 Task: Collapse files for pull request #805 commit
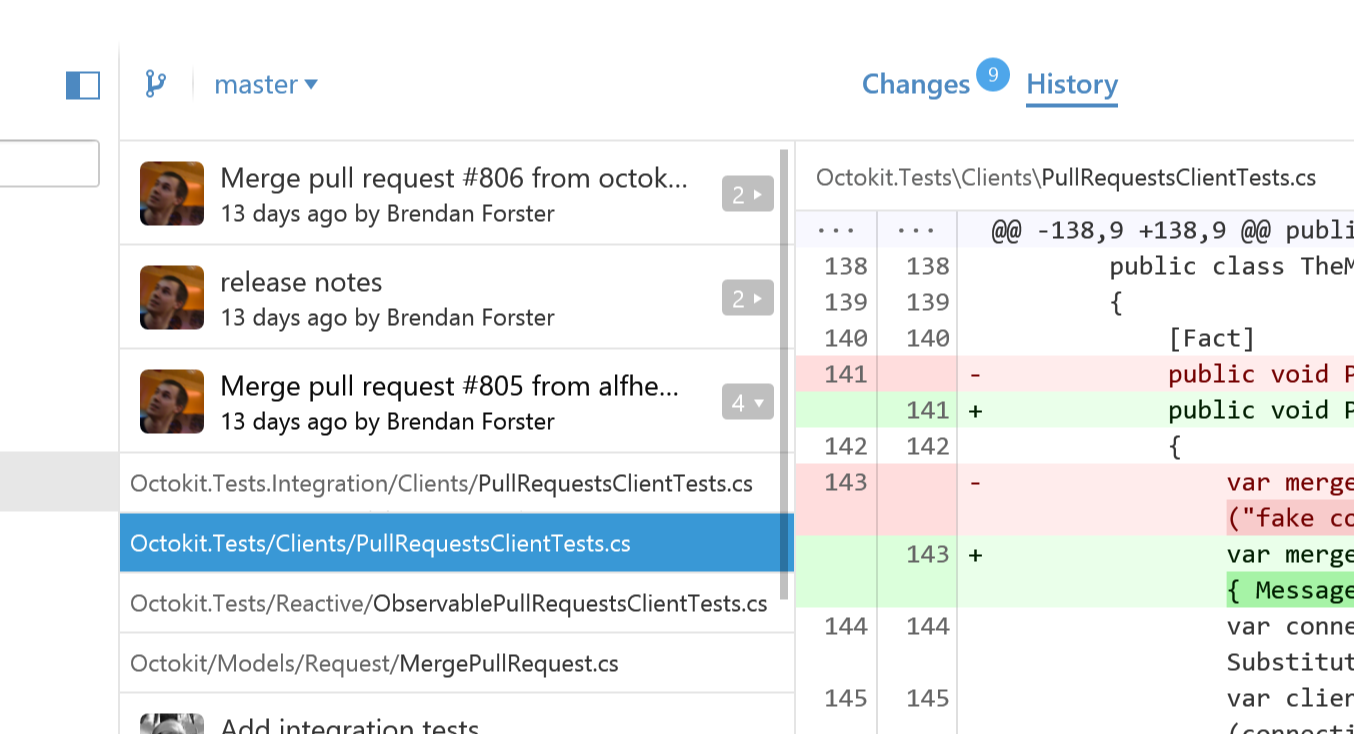pyautogui.click(x=748, y=402)
